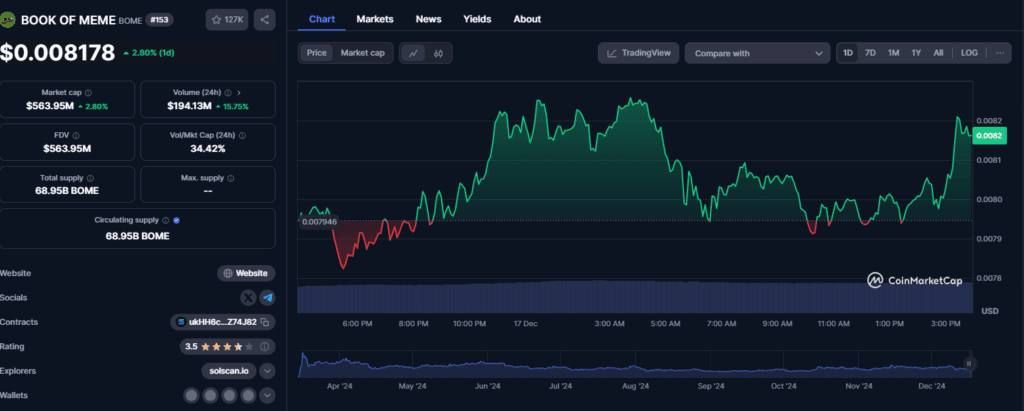
Task: Open Market cap info icon
Action: click(x=88, y=93)
